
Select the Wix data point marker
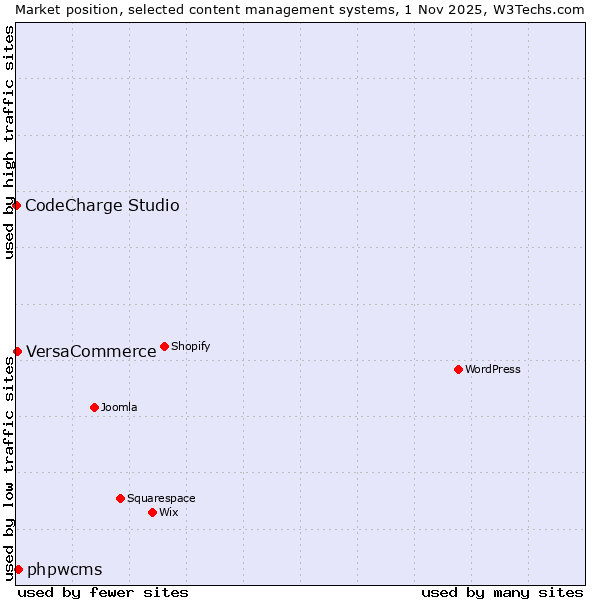pos(152,512)
